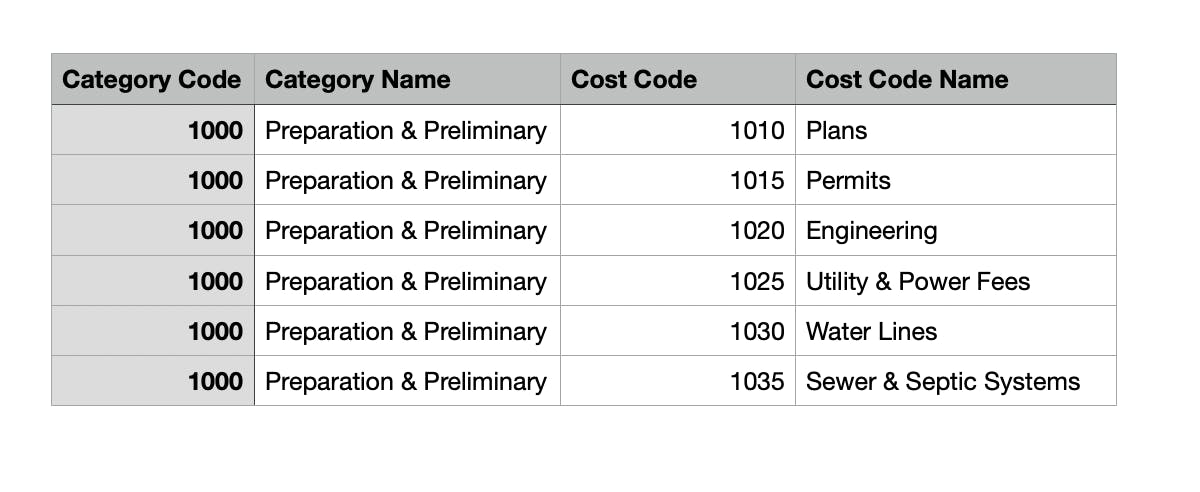Select the Plans cell
This screenshot has height=492, width=1200.
tap(837, 130)
